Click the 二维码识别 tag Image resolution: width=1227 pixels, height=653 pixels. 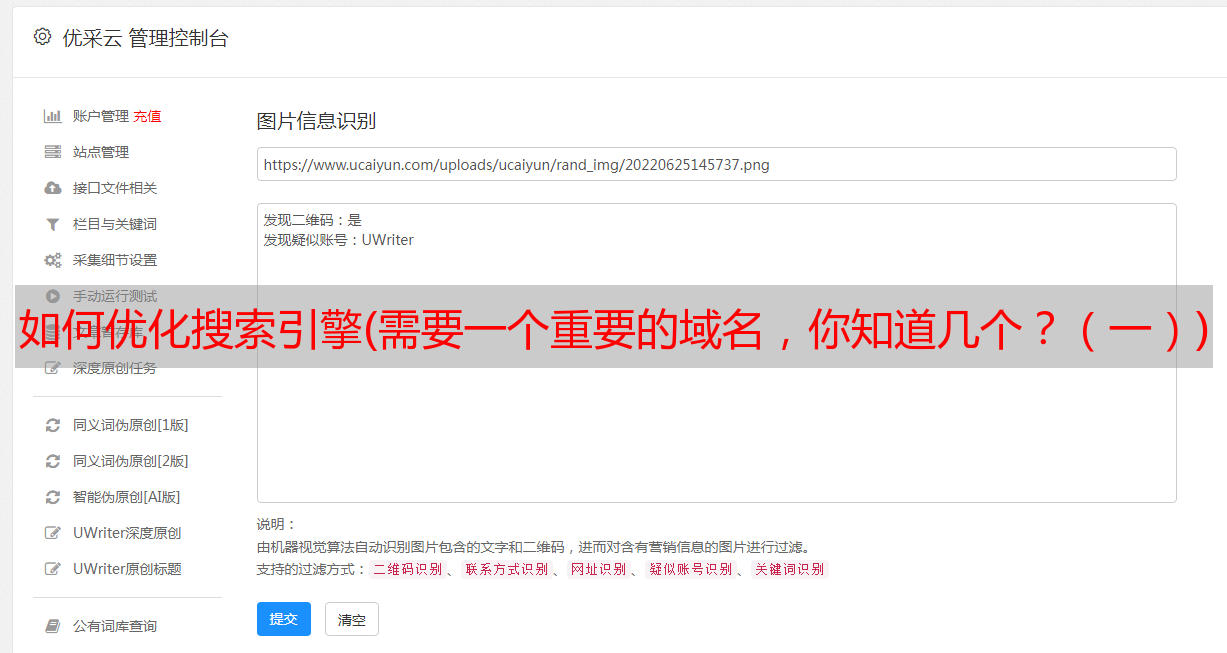point(408,569)
